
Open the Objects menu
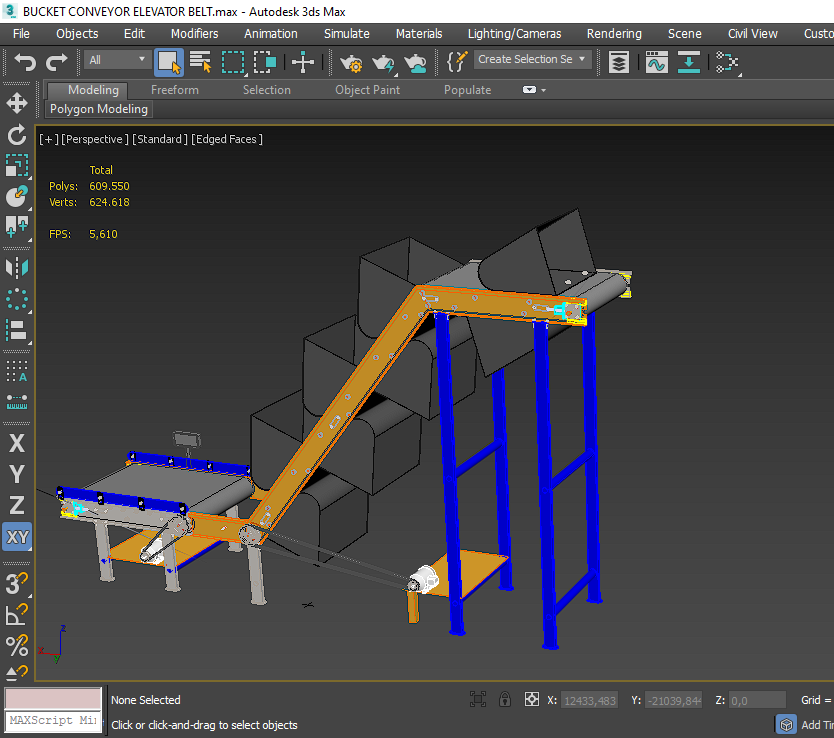77,33
